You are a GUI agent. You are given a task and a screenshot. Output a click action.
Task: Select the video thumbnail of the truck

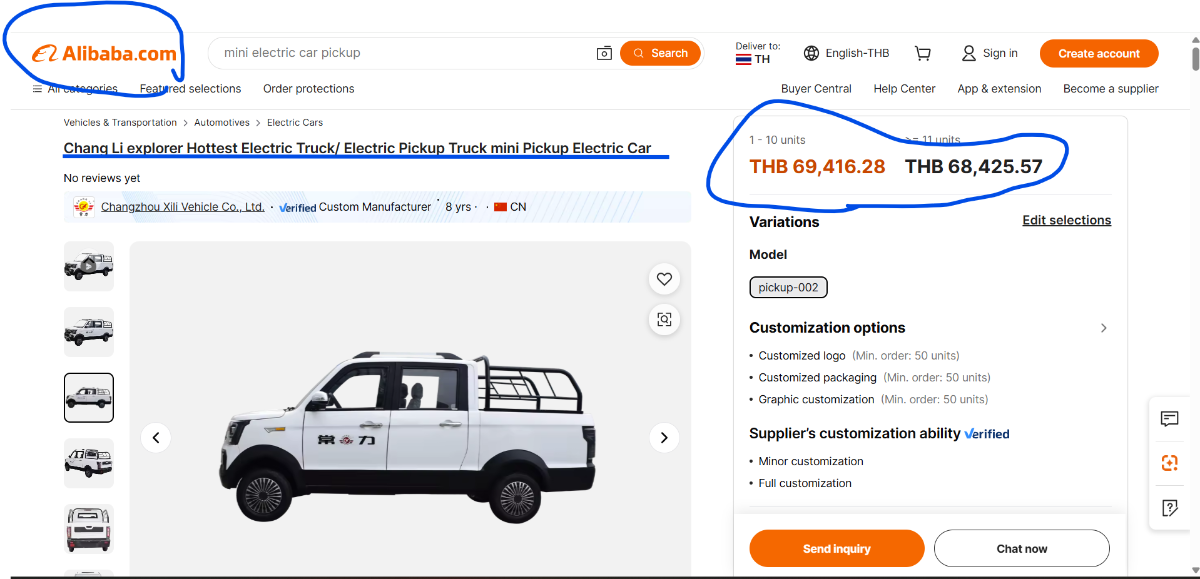89,266
